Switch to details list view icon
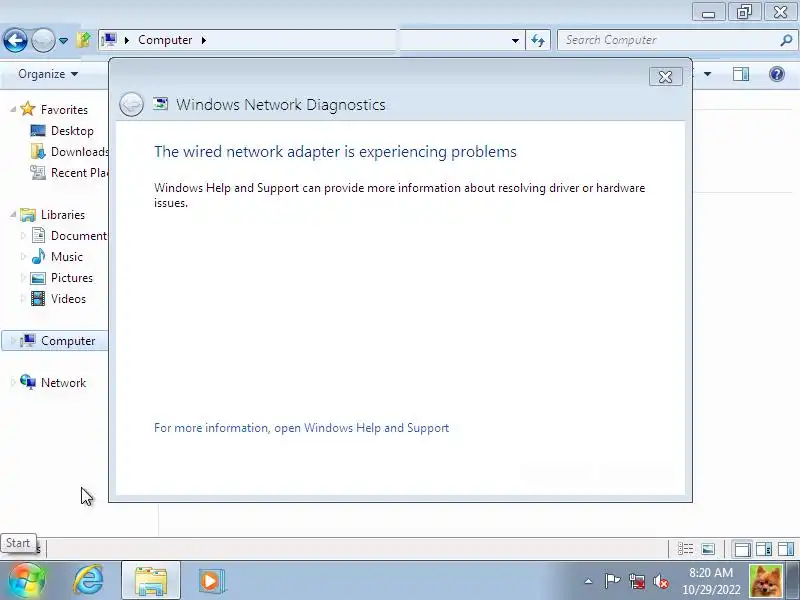This screenshot has height=600, width=800. [x=685, y=549]
